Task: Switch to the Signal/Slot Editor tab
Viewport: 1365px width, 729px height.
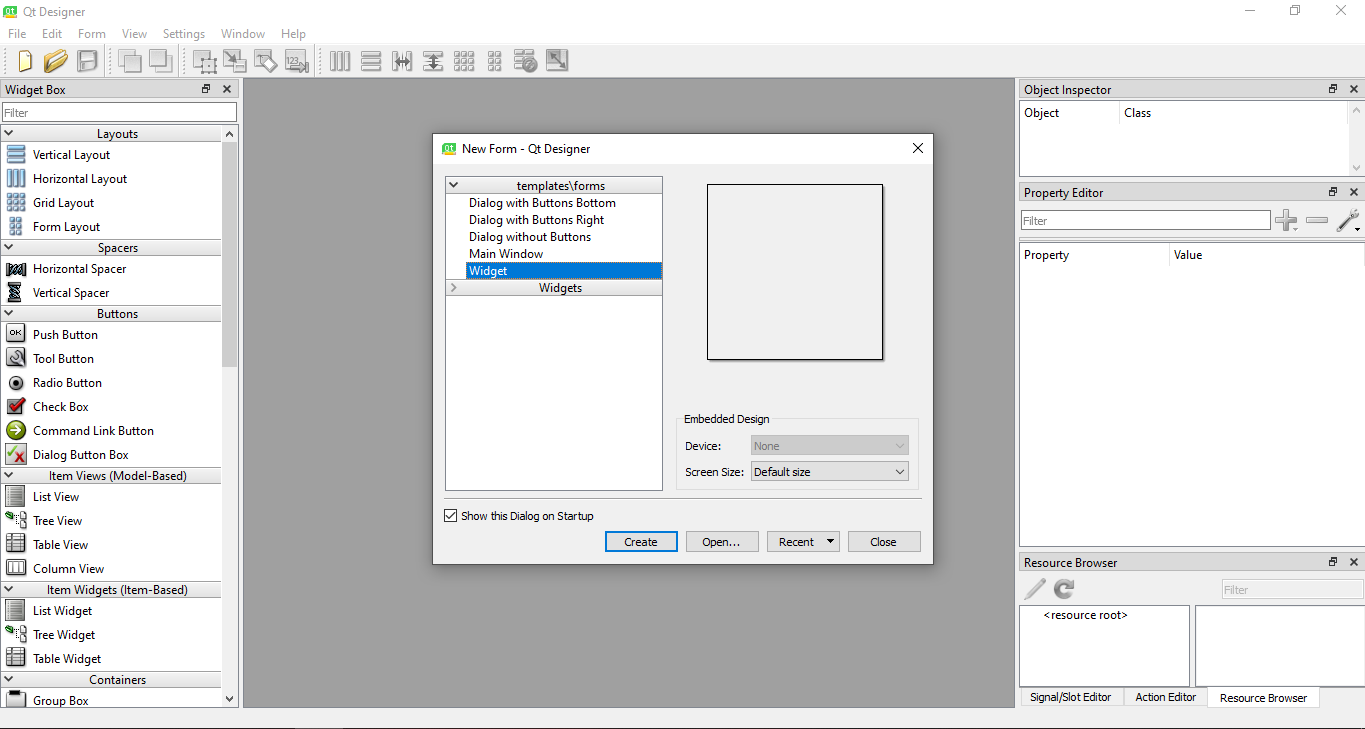Action: 1071,697
